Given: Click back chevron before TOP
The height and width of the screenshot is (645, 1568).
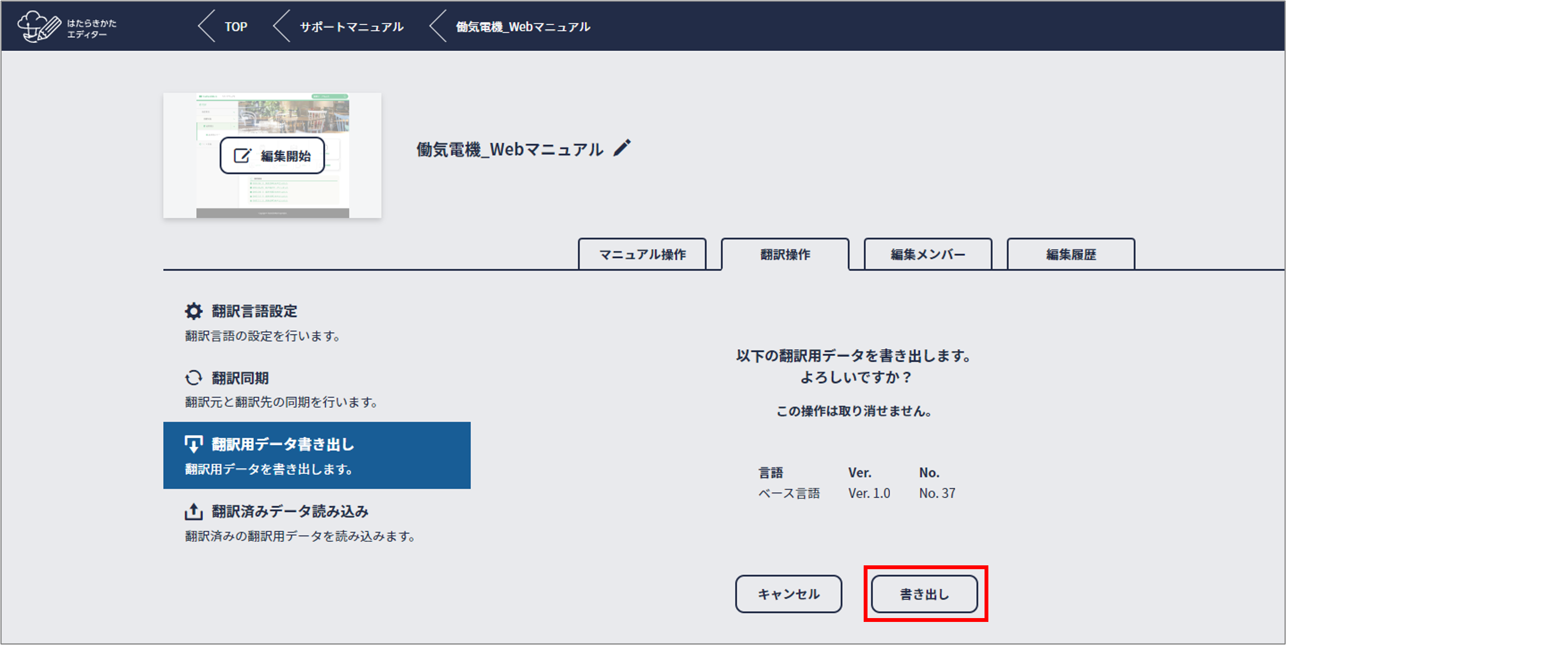Looking at the screenshot, I should [x=207, y=27].
